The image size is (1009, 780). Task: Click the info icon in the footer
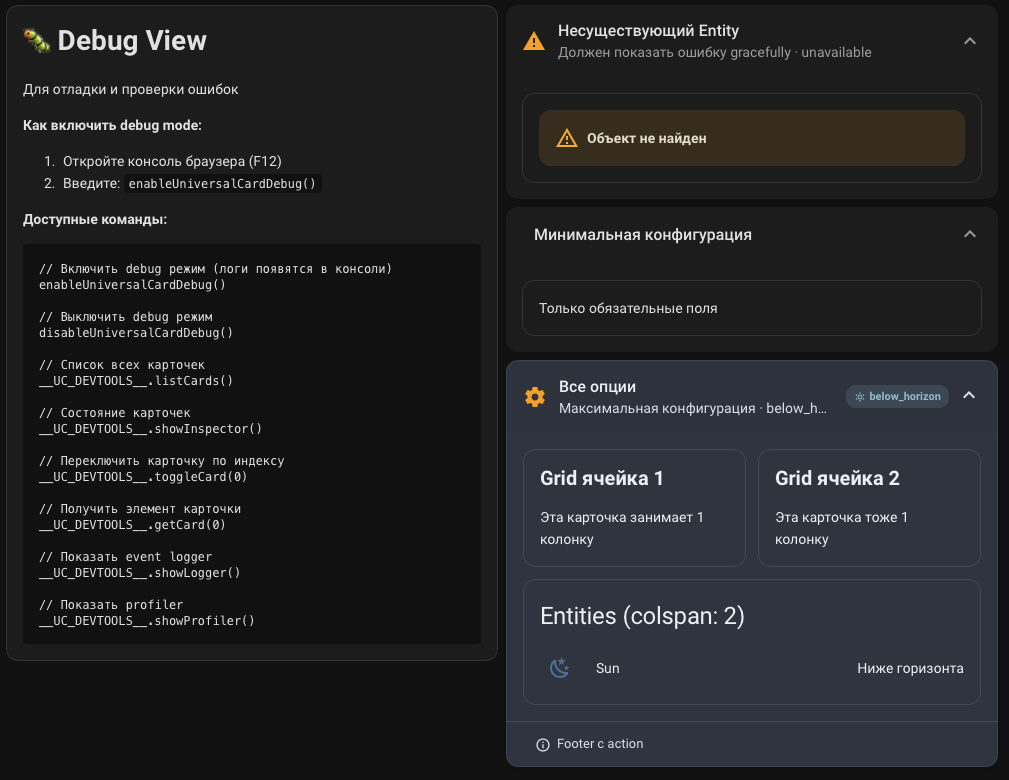pyautogui.click(x=543, y=744)
